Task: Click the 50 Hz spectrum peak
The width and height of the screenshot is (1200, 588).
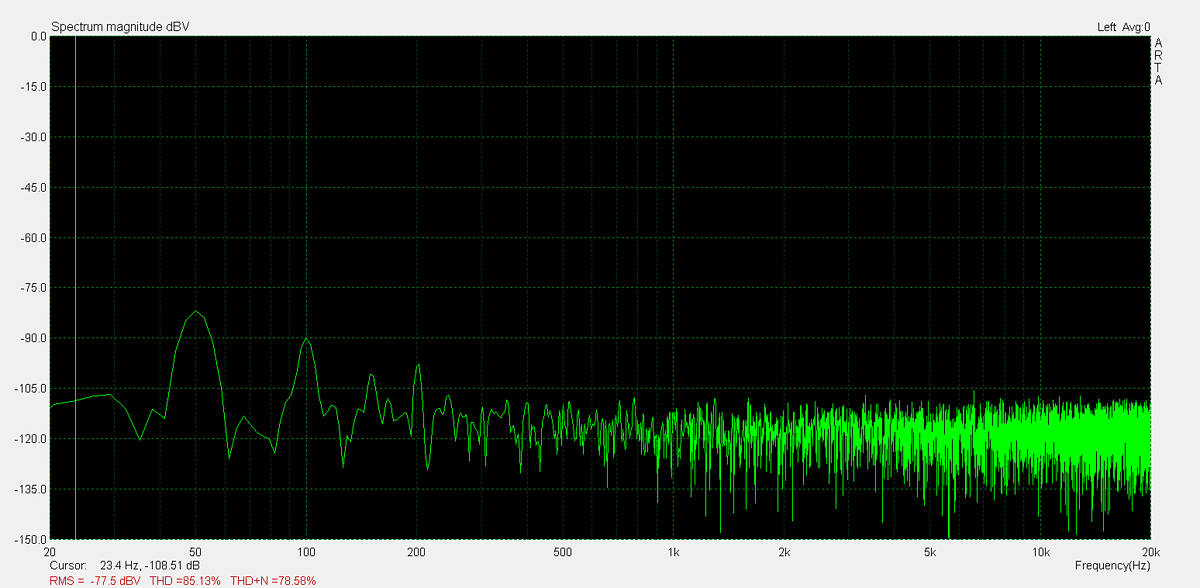Action: (196, 313)
